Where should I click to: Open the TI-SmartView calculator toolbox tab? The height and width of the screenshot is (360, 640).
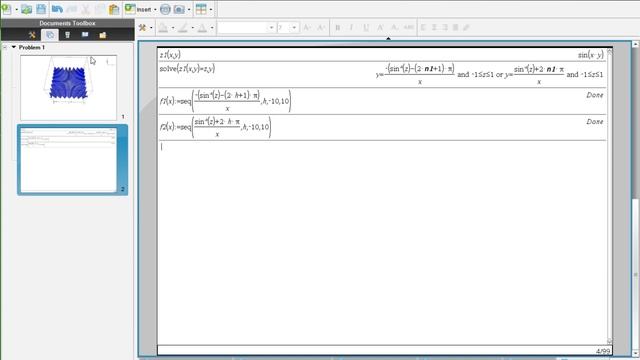67,35
